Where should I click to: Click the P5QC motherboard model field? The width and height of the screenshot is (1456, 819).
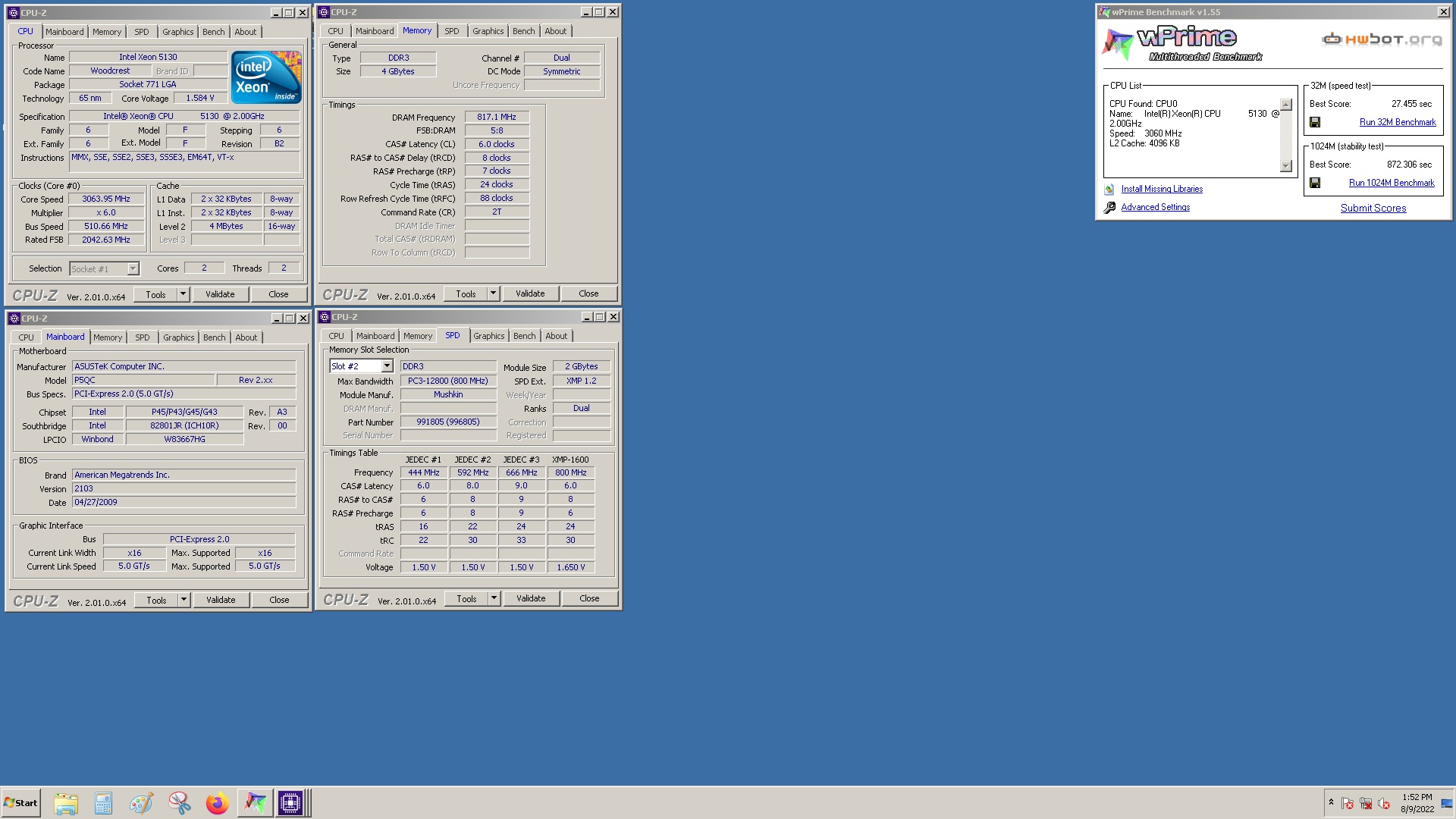pos(143,380)
